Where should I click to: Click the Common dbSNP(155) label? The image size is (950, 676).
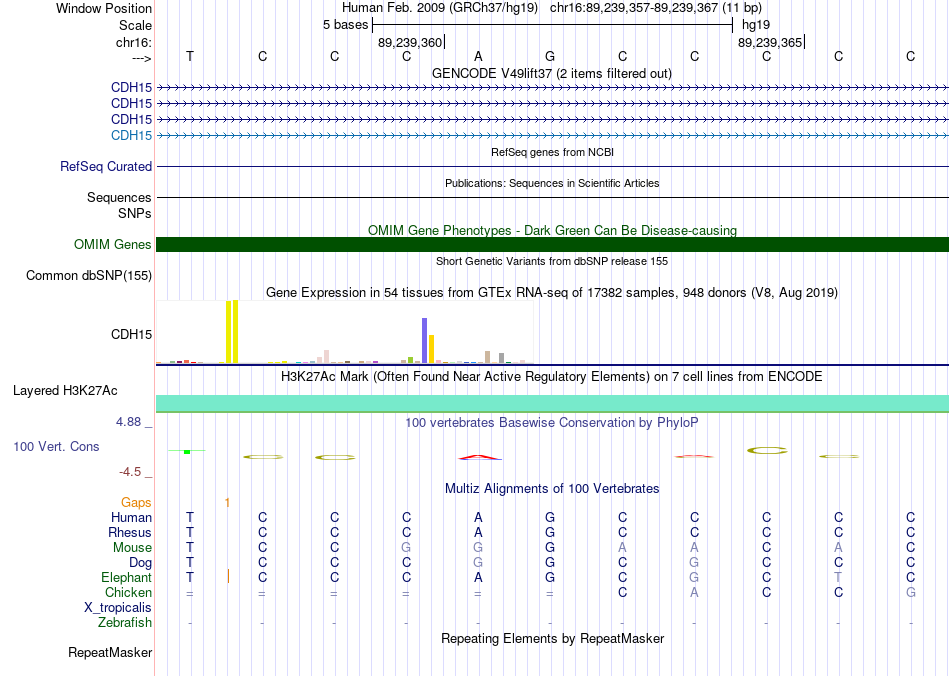pyautogui.click(x=89, y=276)
